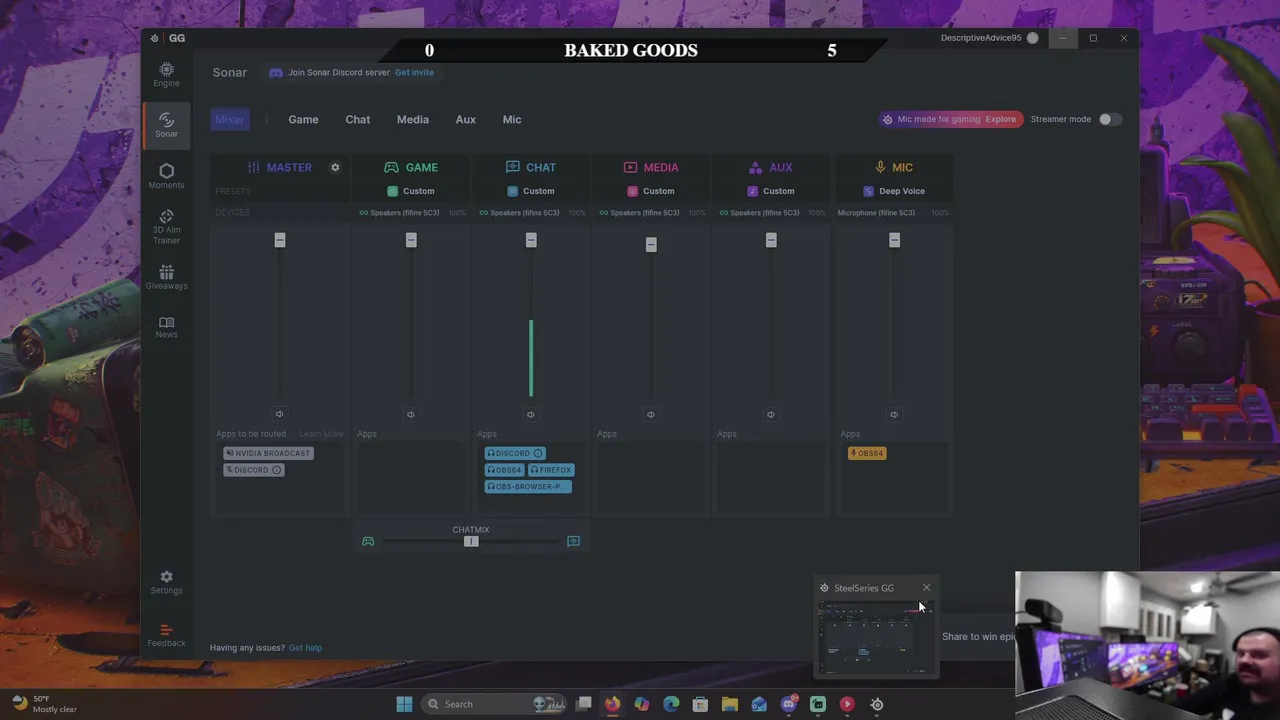Open Moments in the sidebar

click(166, 176)
